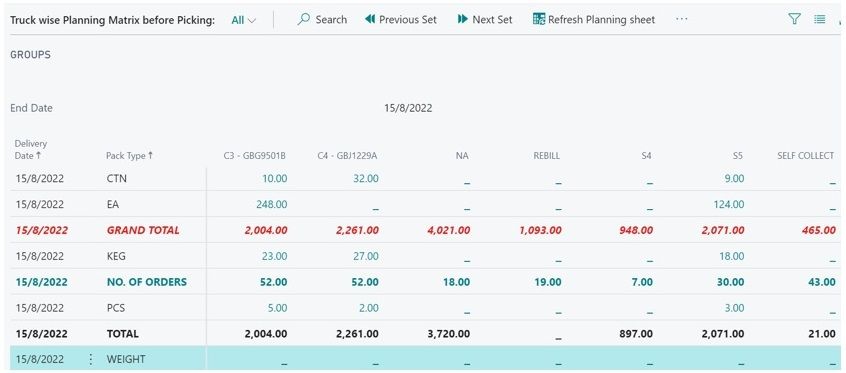The width and height of the screenshot is (846, 373).
Task: Click NO. OF ORDERS value 7.00
Action: [642, 282]
